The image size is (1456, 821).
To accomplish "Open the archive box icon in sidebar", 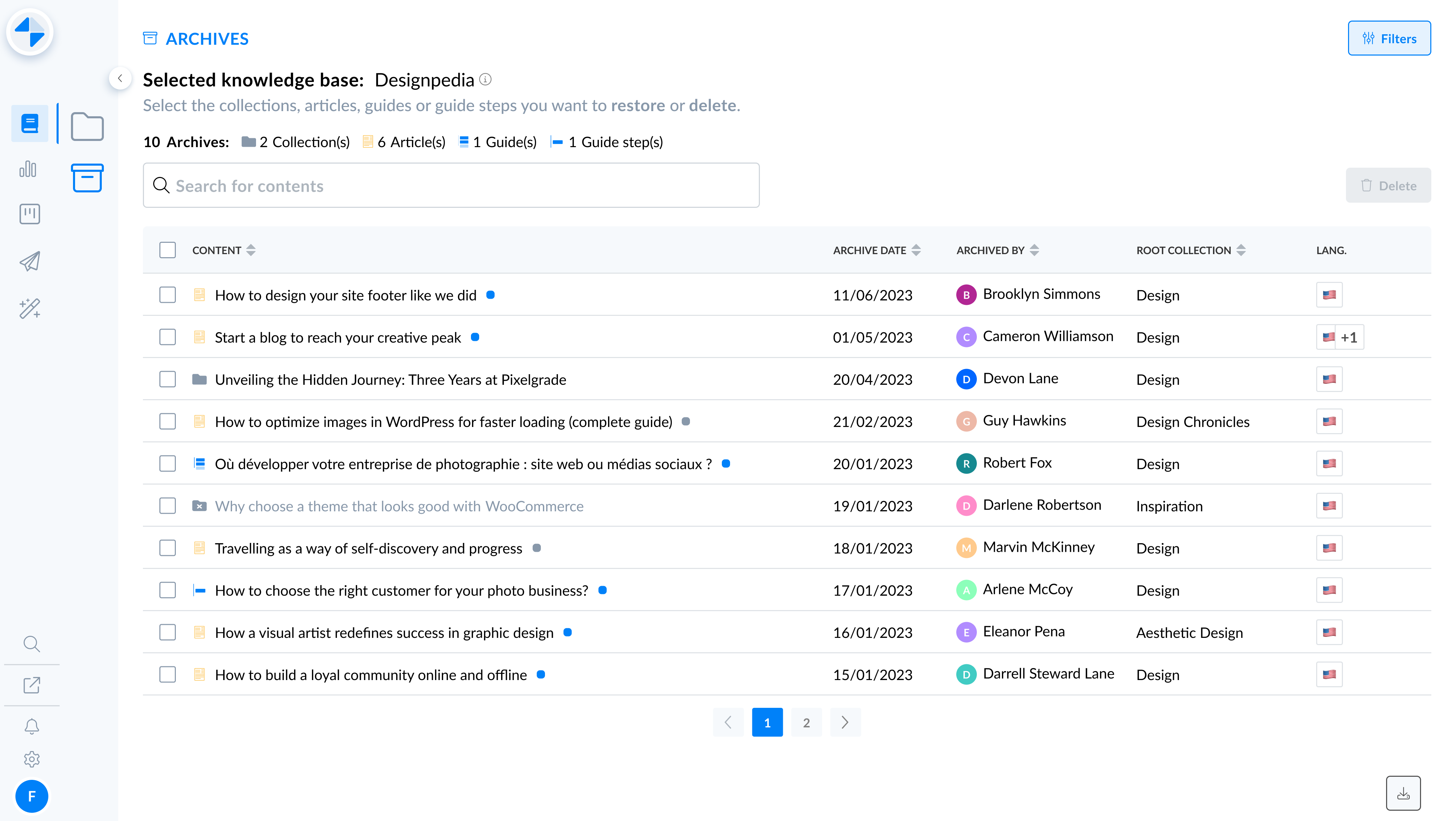I will [x=87, y=178].
